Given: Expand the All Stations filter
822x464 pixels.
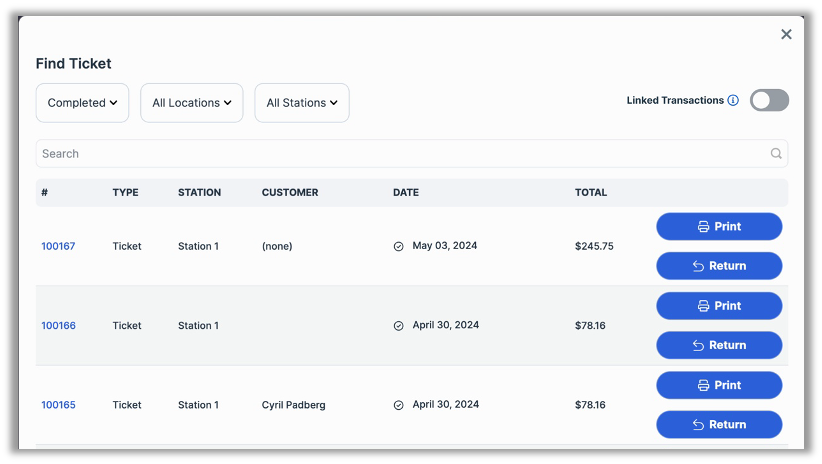Looking at the screenshot, I should pyautogui.click(x=302, y=103).
